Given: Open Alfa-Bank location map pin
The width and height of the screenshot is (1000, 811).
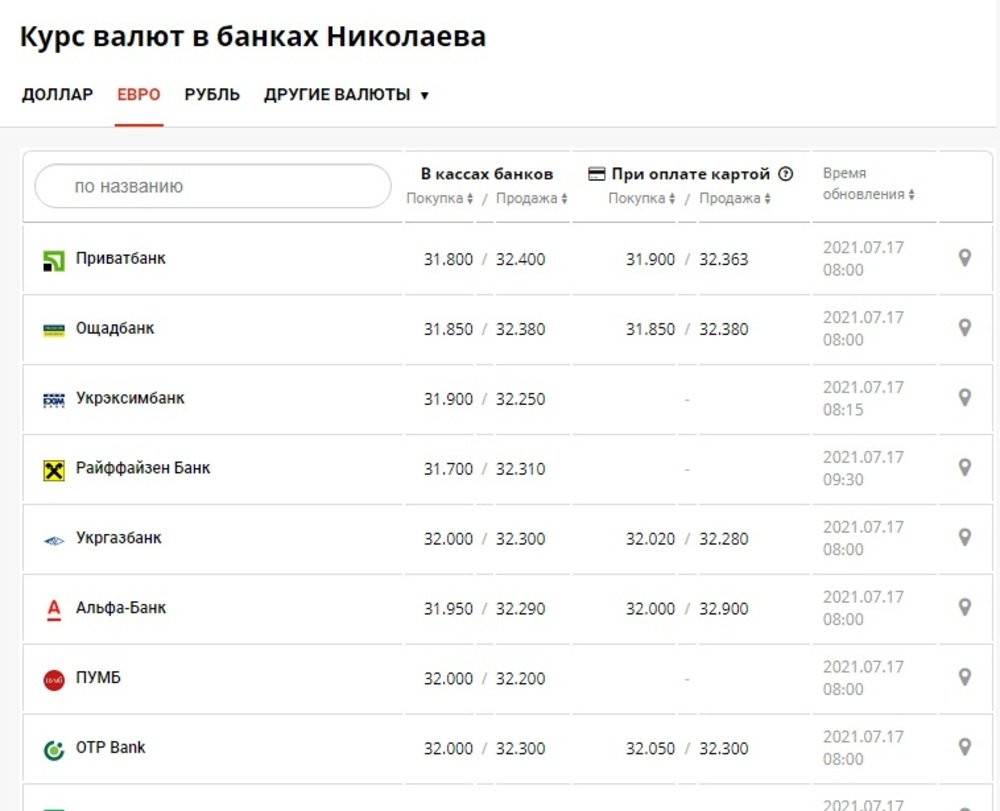Looking at the screenshot, I should coord(965,608).
